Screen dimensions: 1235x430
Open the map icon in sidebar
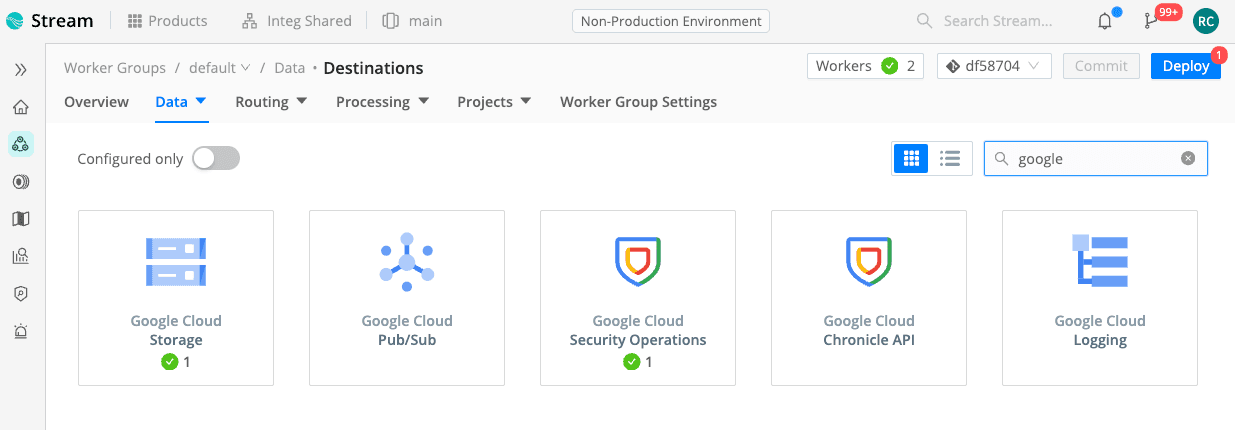(x=21, y=219)
